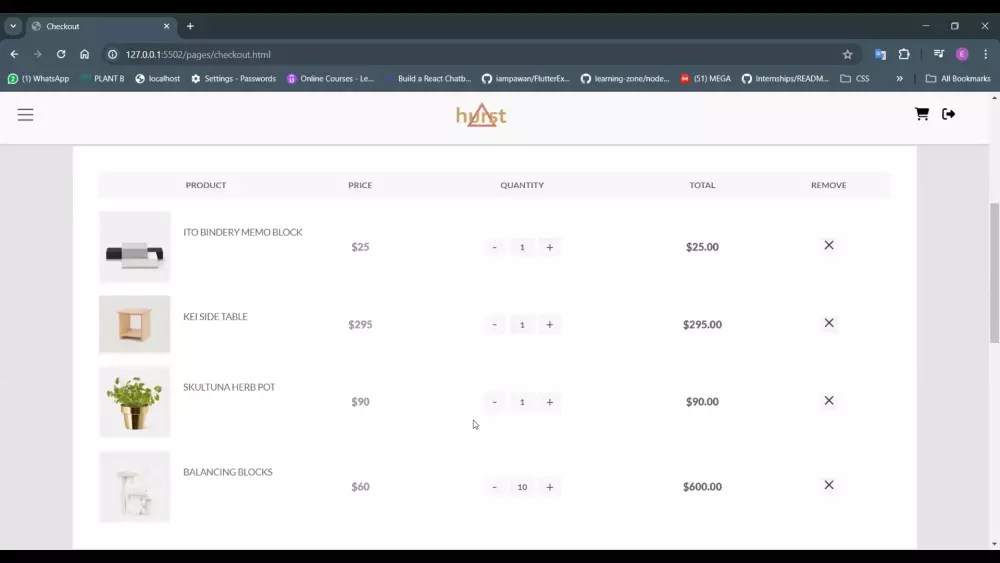Image resolution: width=1000 pixels, height=563 pixels.
Task: Click the ITO BINDERY MEMO BLOCK product name
Action: [242, 232]
